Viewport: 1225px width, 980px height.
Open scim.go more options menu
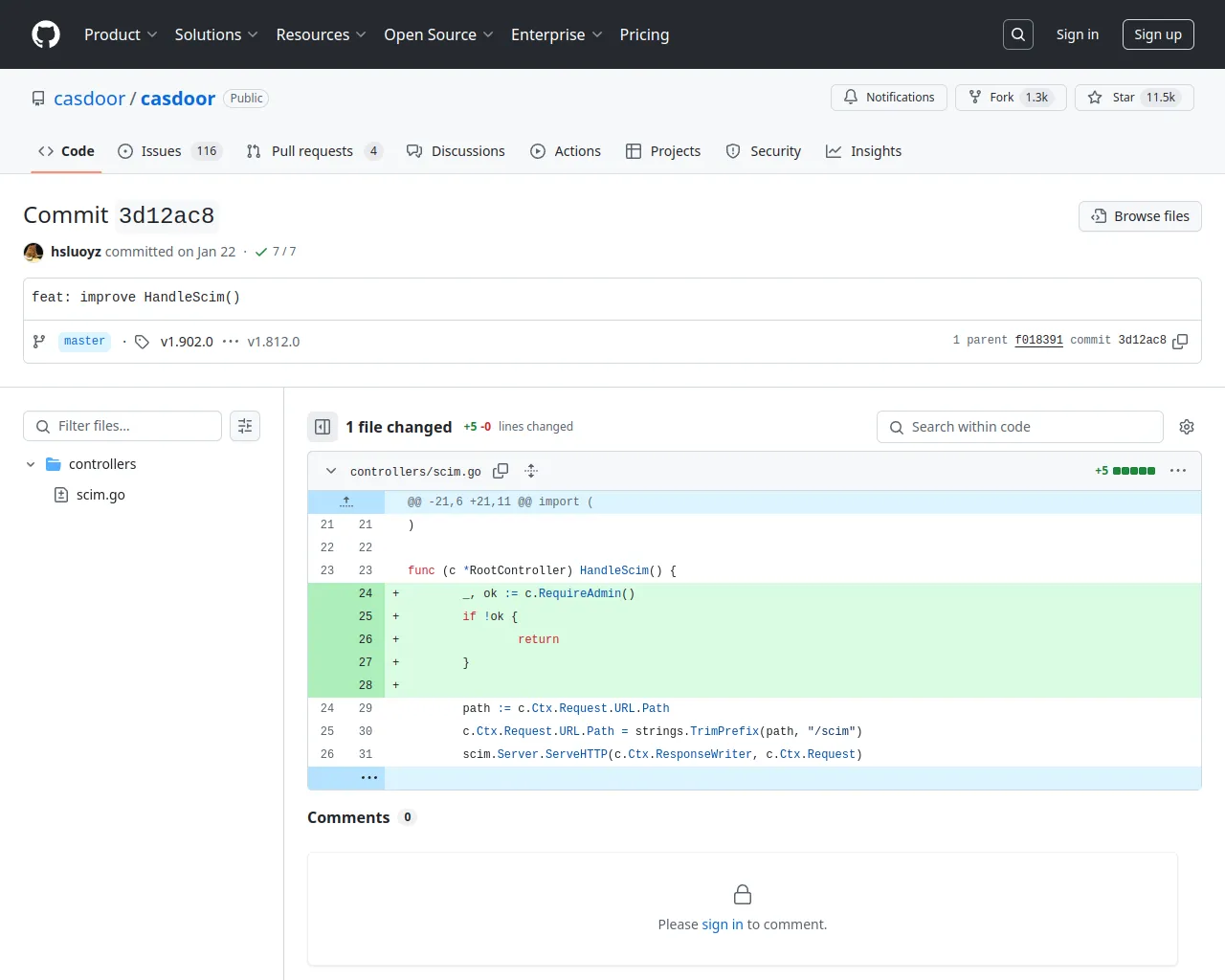pos(1178,471)
